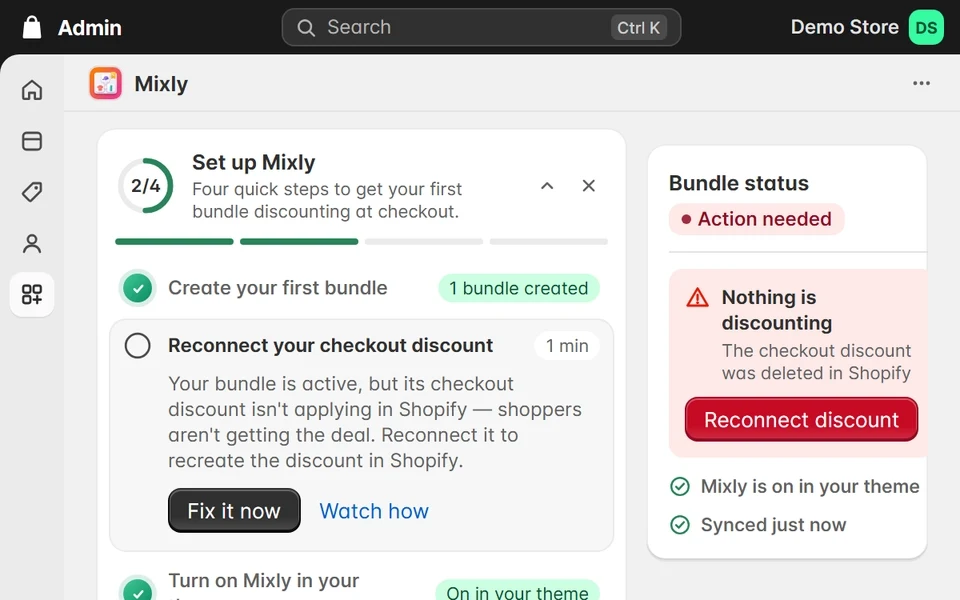
Task: Click the first green progress bar segment
Action: click(x=174, y=242)
